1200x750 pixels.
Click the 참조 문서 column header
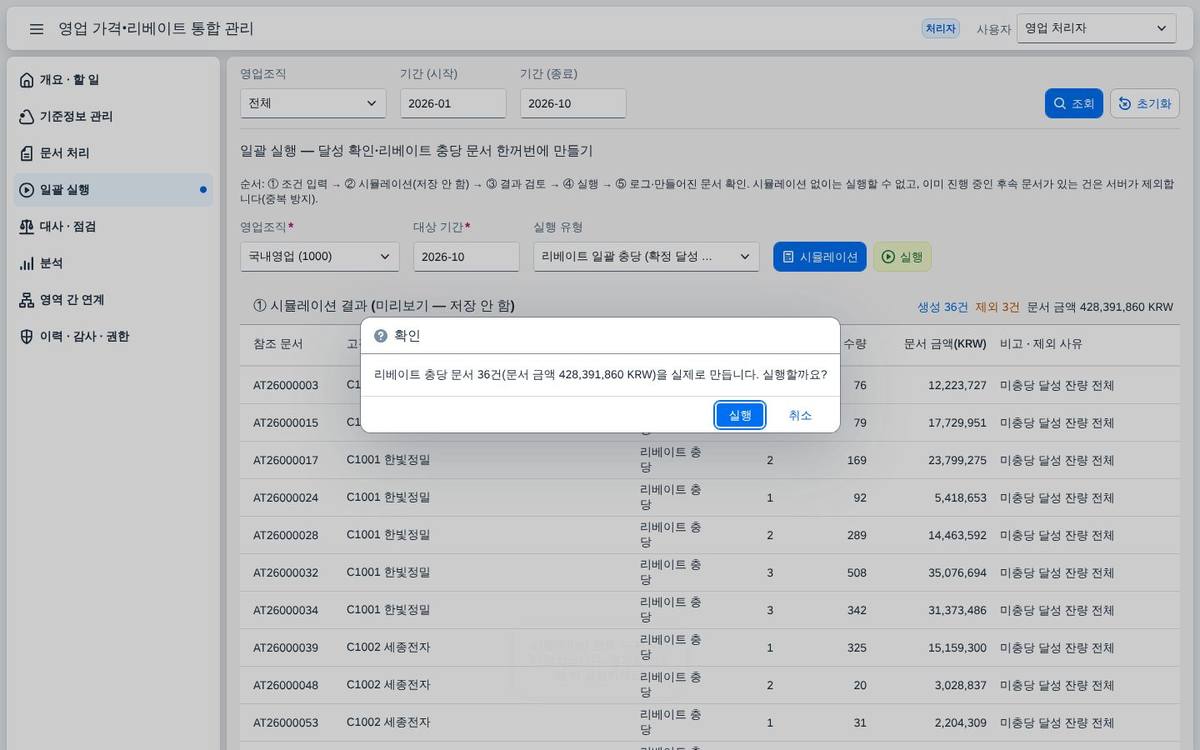point(278,344)
